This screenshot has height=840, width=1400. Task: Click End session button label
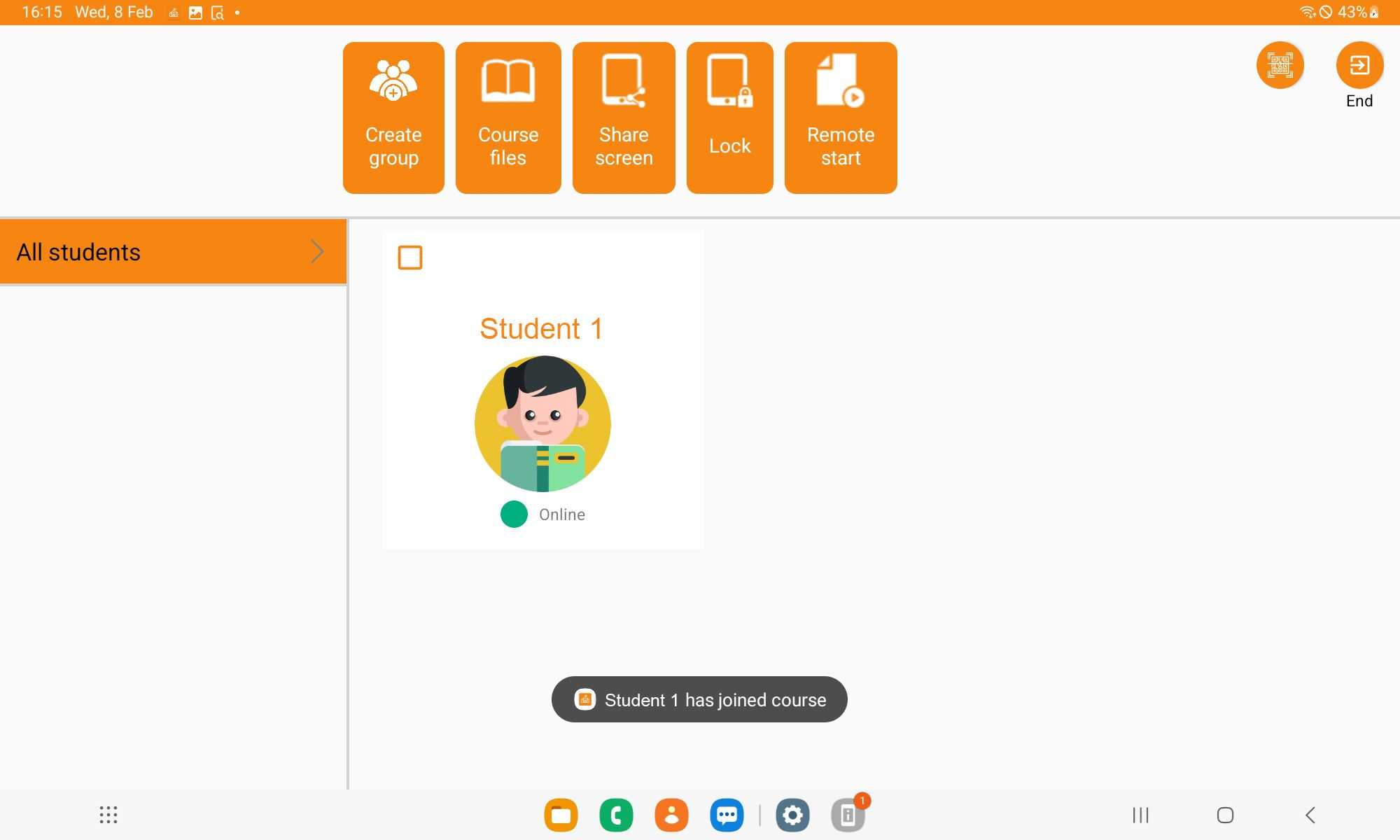coord(1359,100)
